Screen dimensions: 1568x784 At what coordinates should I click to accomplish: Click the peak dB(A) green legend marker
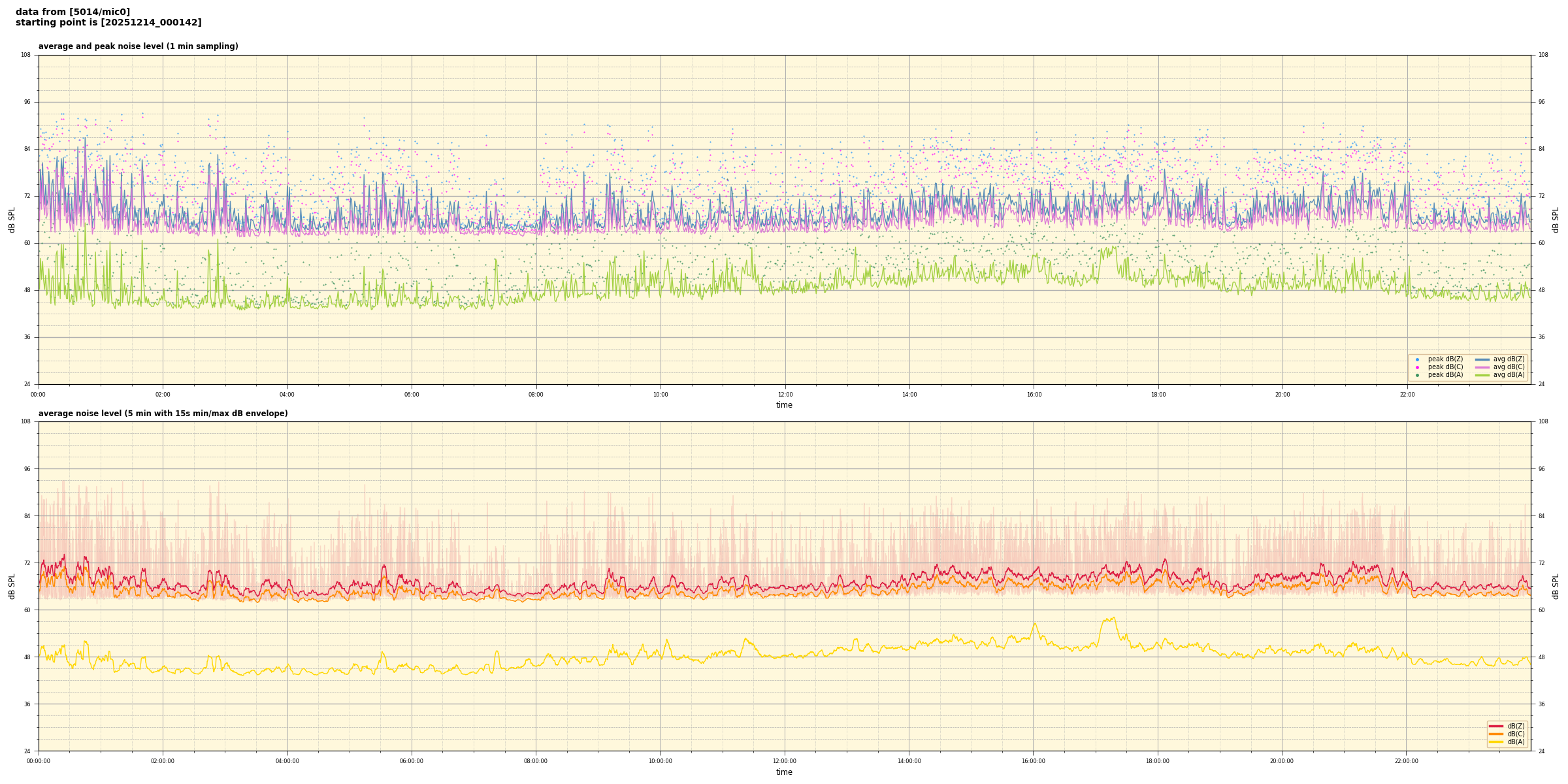click(x=1417, y=375)
